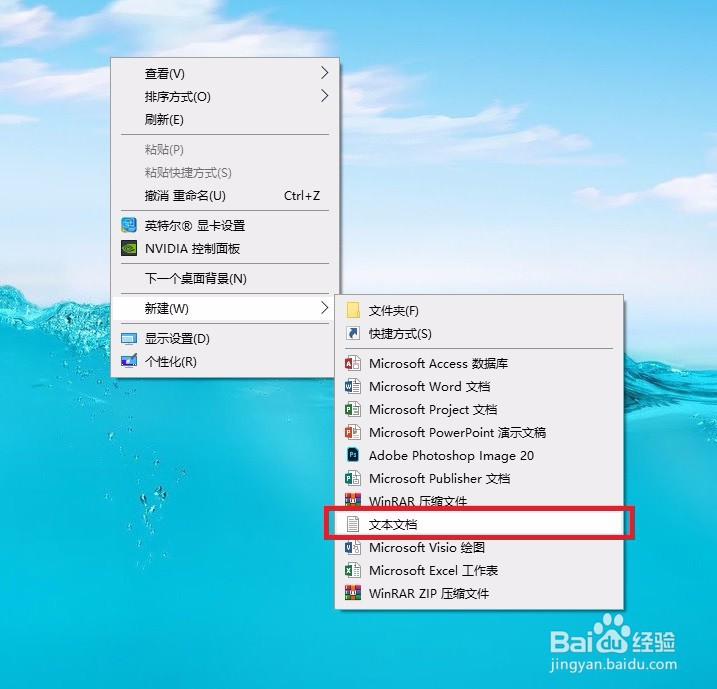Select 刷新(E) from context menu
Viewport: 717px width, 689px height.
coord(225,120)
